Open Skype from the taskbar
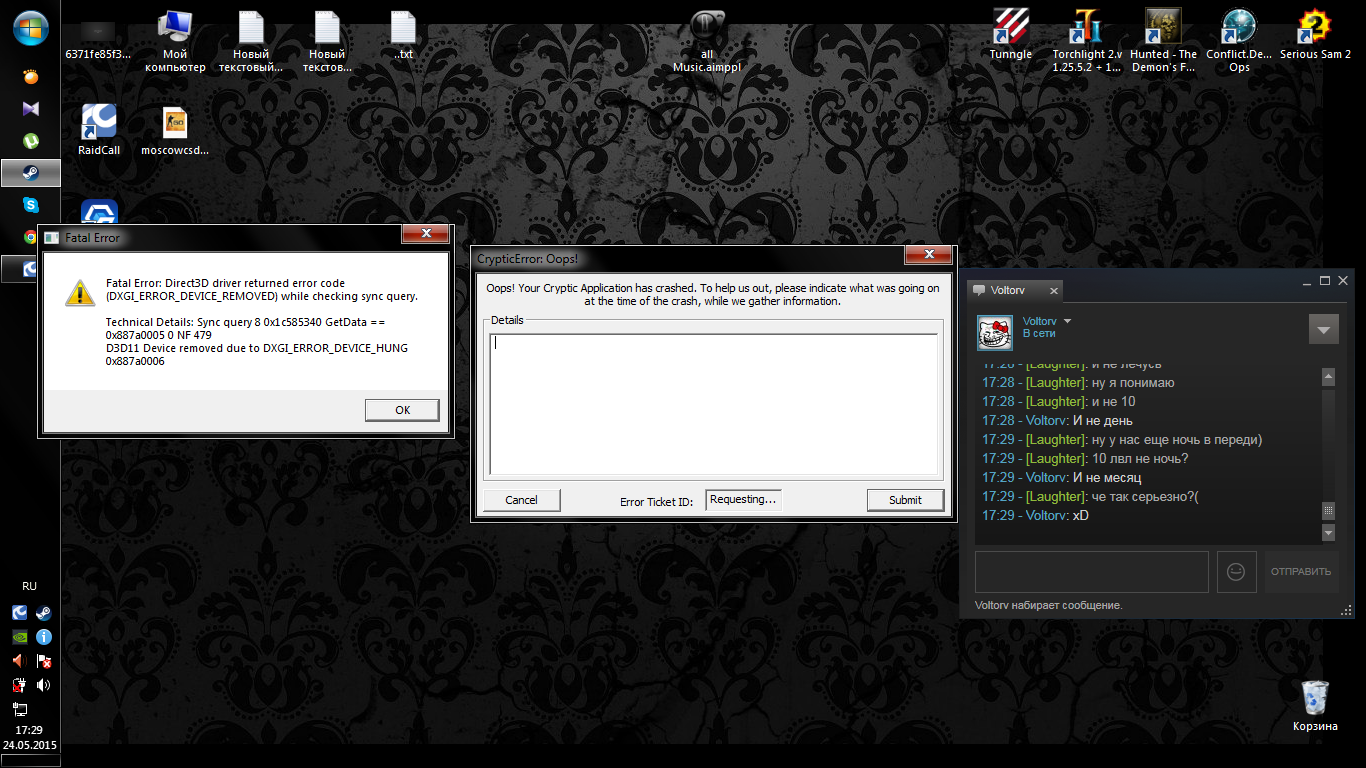The width and height of the screenshot is (1366, 768). (31, 205)
